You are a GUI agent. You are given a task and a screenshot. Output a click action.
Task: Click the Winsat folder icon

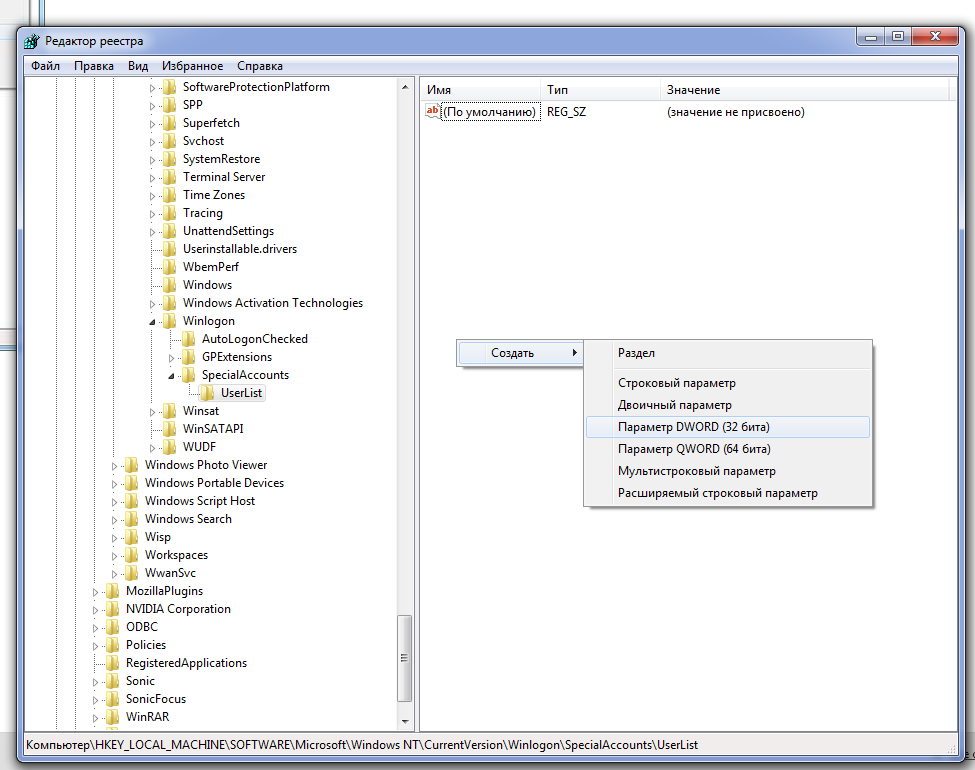[x=170, y=411]
